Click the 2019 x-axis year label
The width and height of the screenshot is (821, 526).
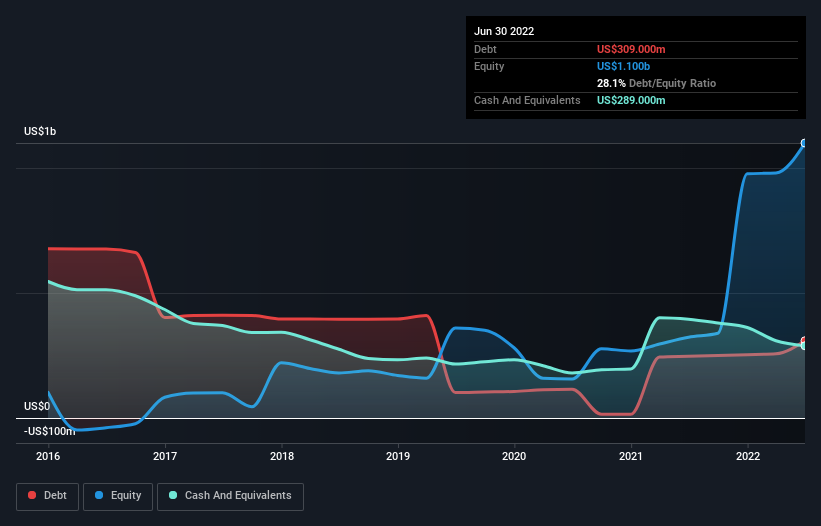398,456
